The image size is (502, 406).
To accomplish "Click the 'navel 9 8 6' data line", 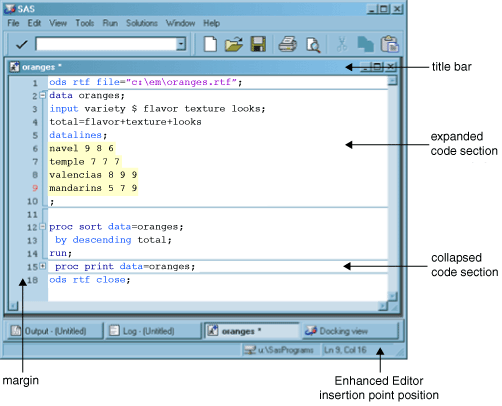I will tap(82, 148).
